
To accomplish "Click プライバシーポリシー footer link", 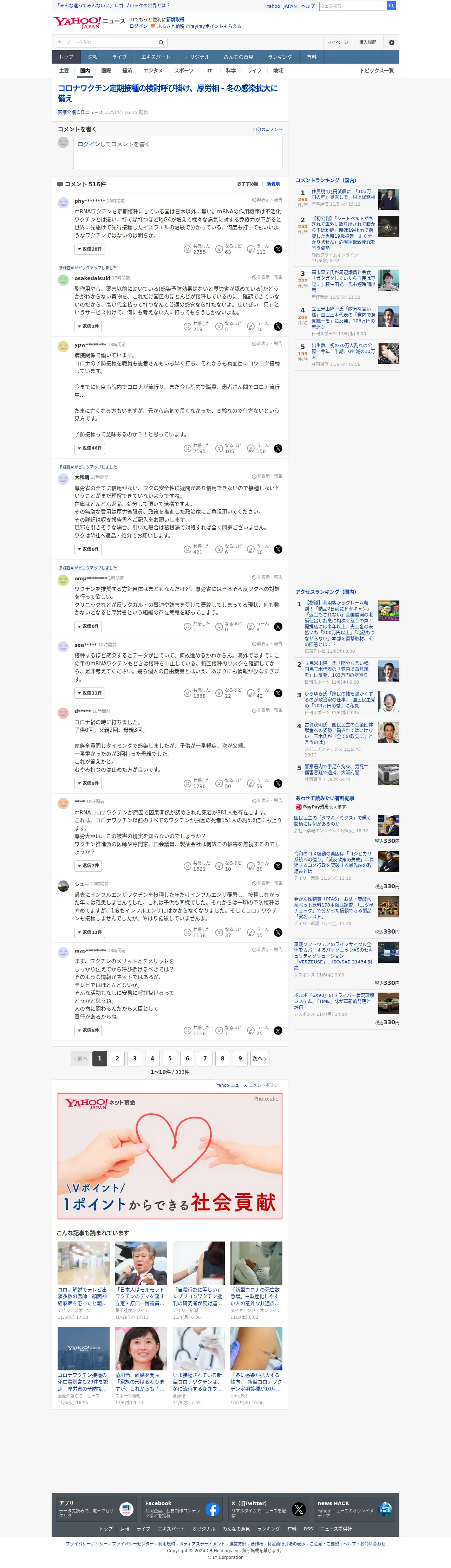I will pos(86,1544).
